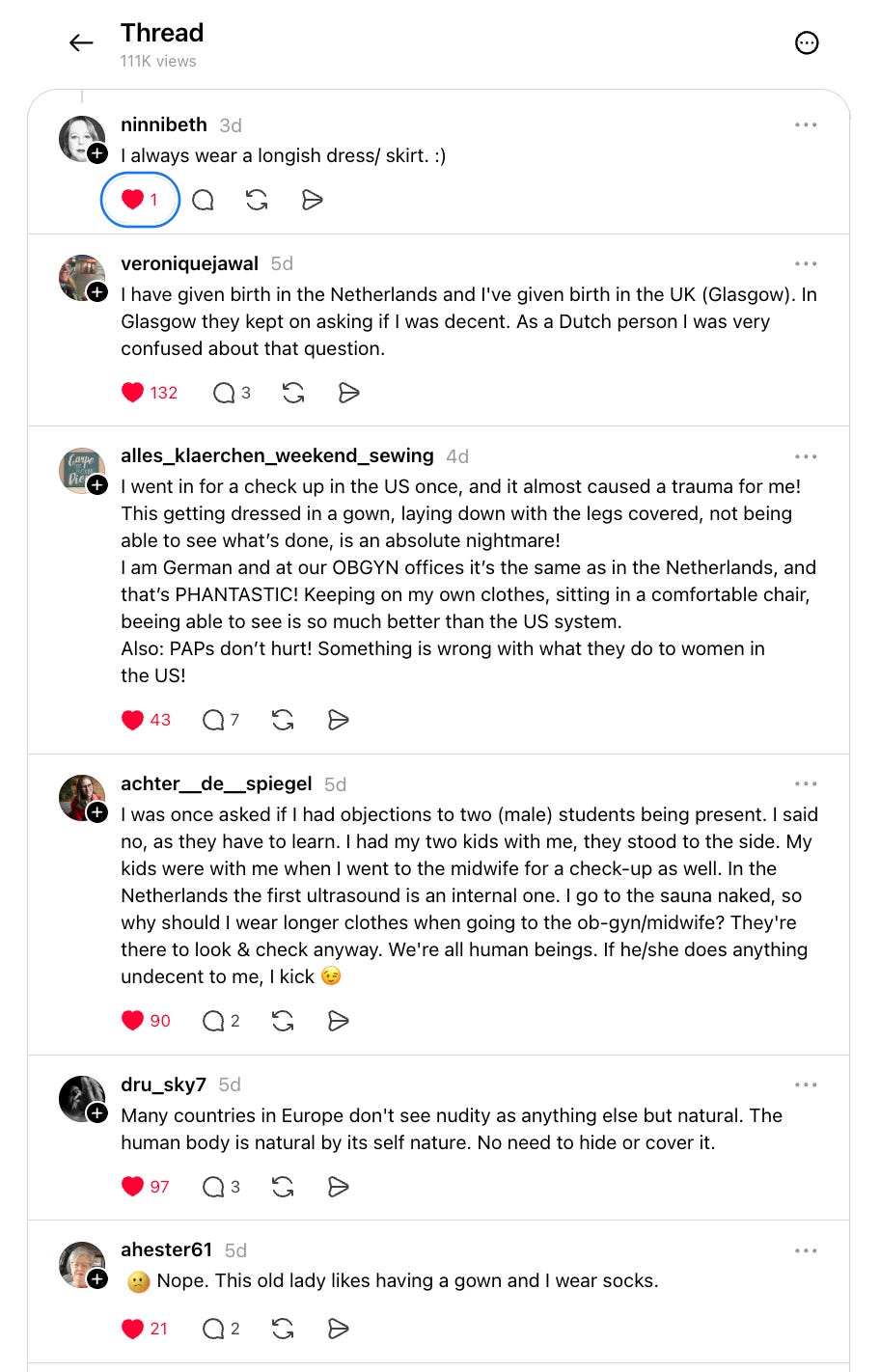Screen dimensions: 880x1372
Task: Open veroniquejawal's profile via username
Action: point(189,263)
